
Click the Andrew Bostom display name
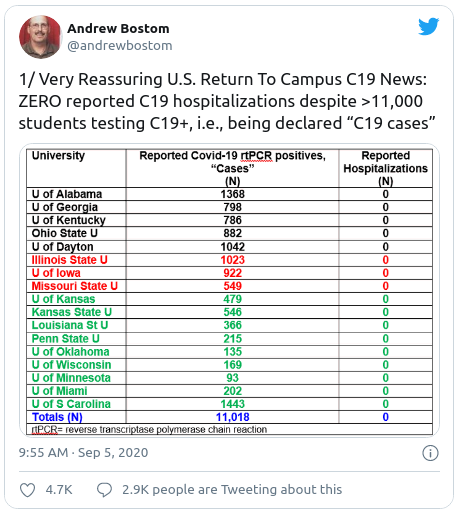pyautogui.click(x=118, y=29)
